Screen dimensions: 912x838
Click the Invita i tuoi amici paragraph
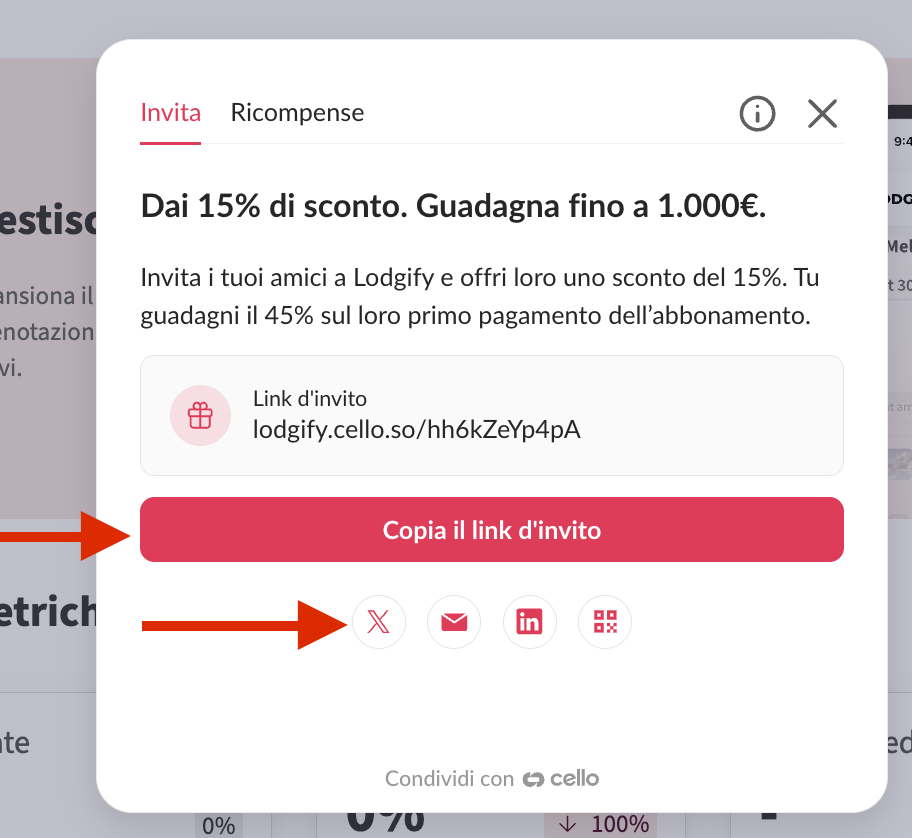(x=480, y=297)
